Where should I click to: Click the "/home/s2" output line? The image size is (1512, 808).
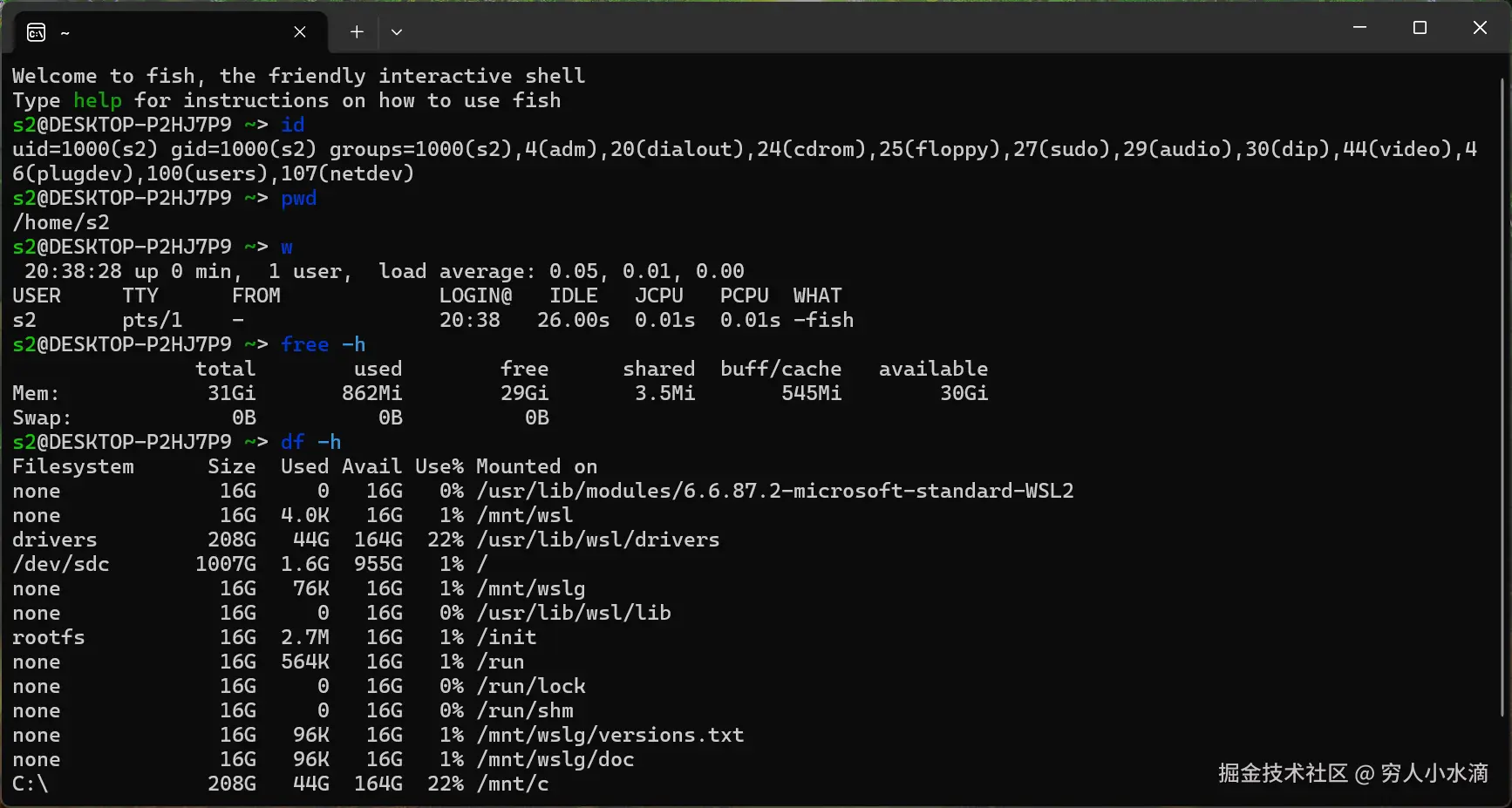coord(61,222)
